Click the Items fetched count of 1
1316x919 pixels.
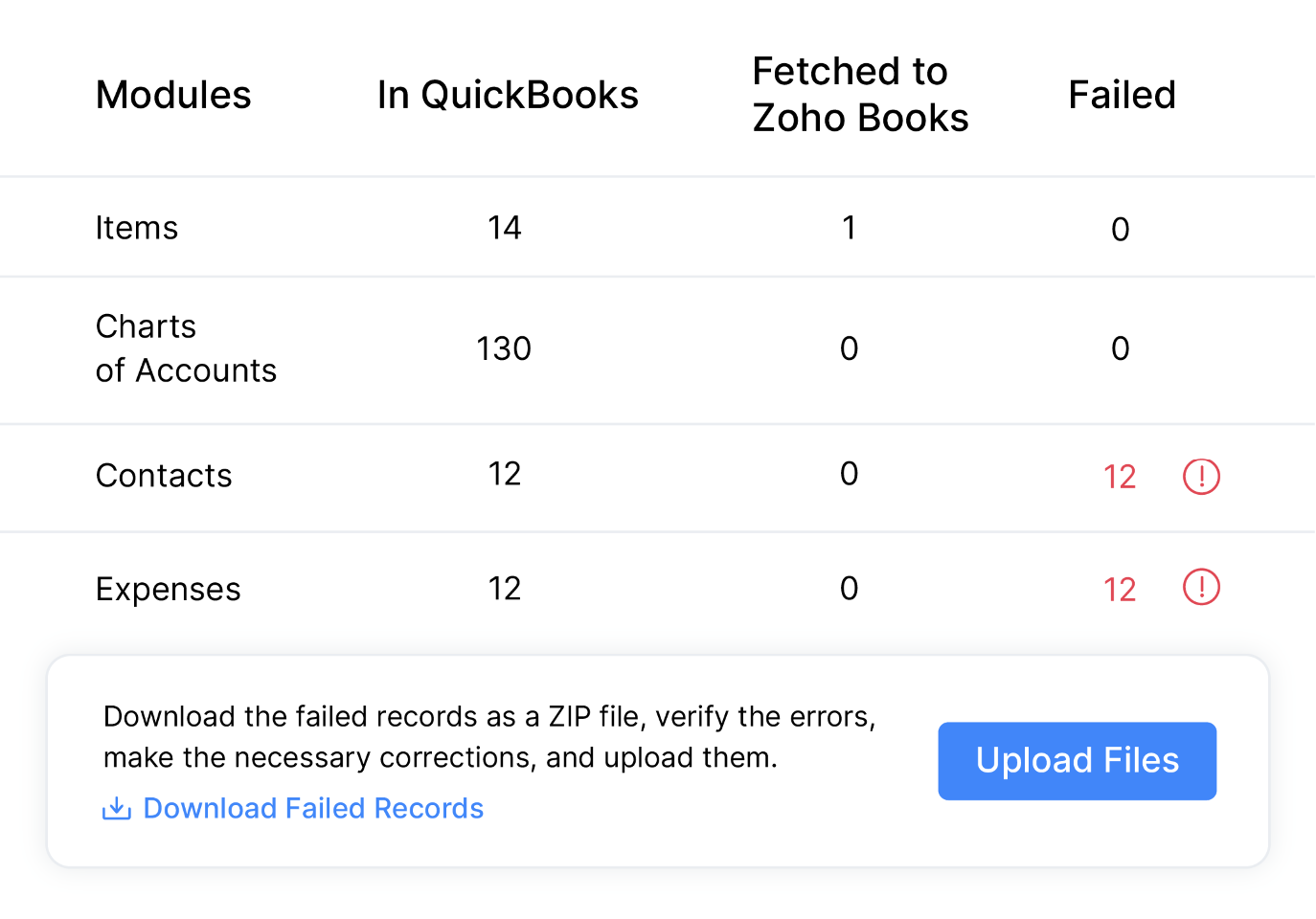tap(849, 228)
